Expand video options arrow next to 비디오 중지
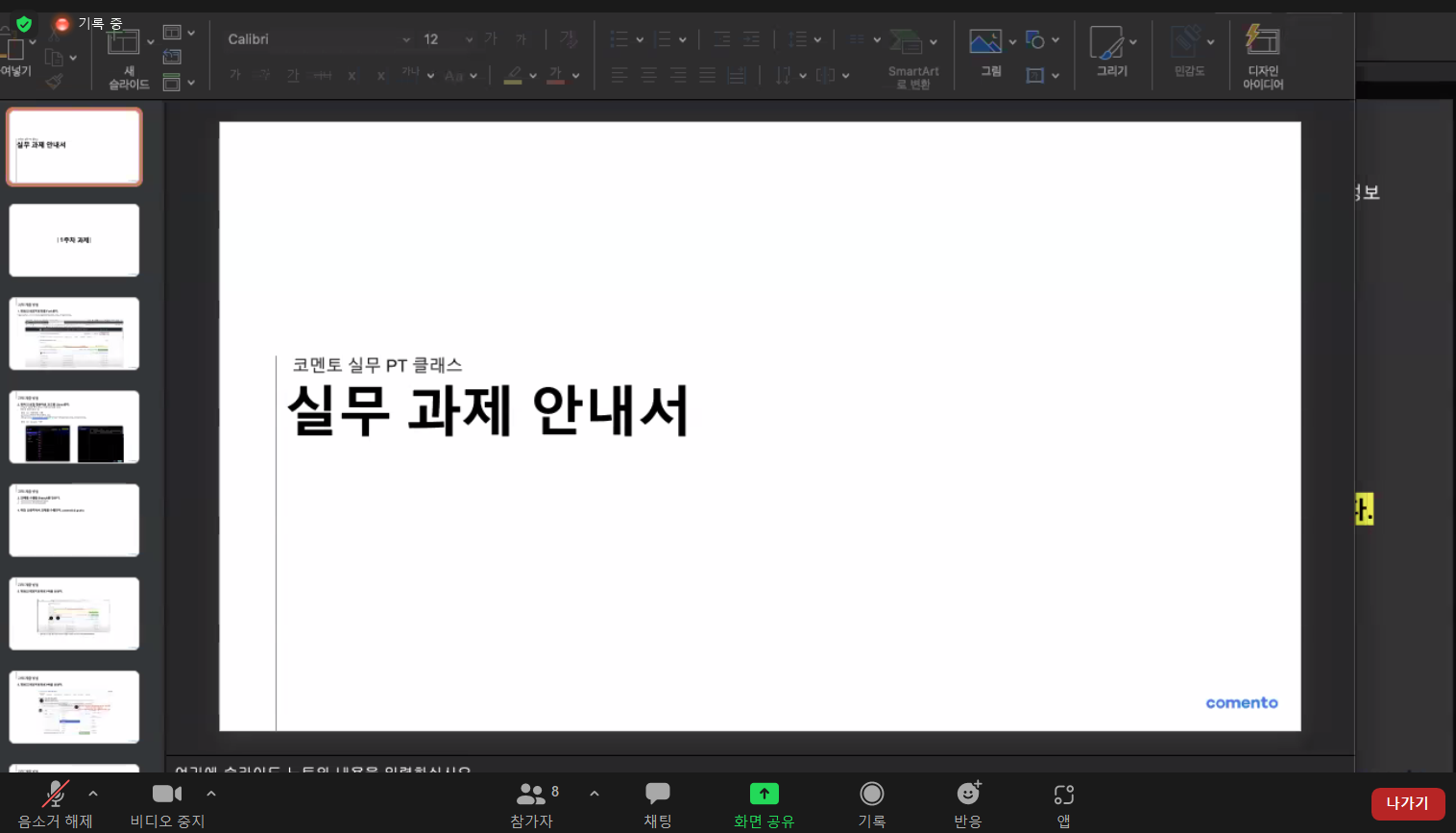The width and height of the screenshot is (1456, 833). pos(211,794)
